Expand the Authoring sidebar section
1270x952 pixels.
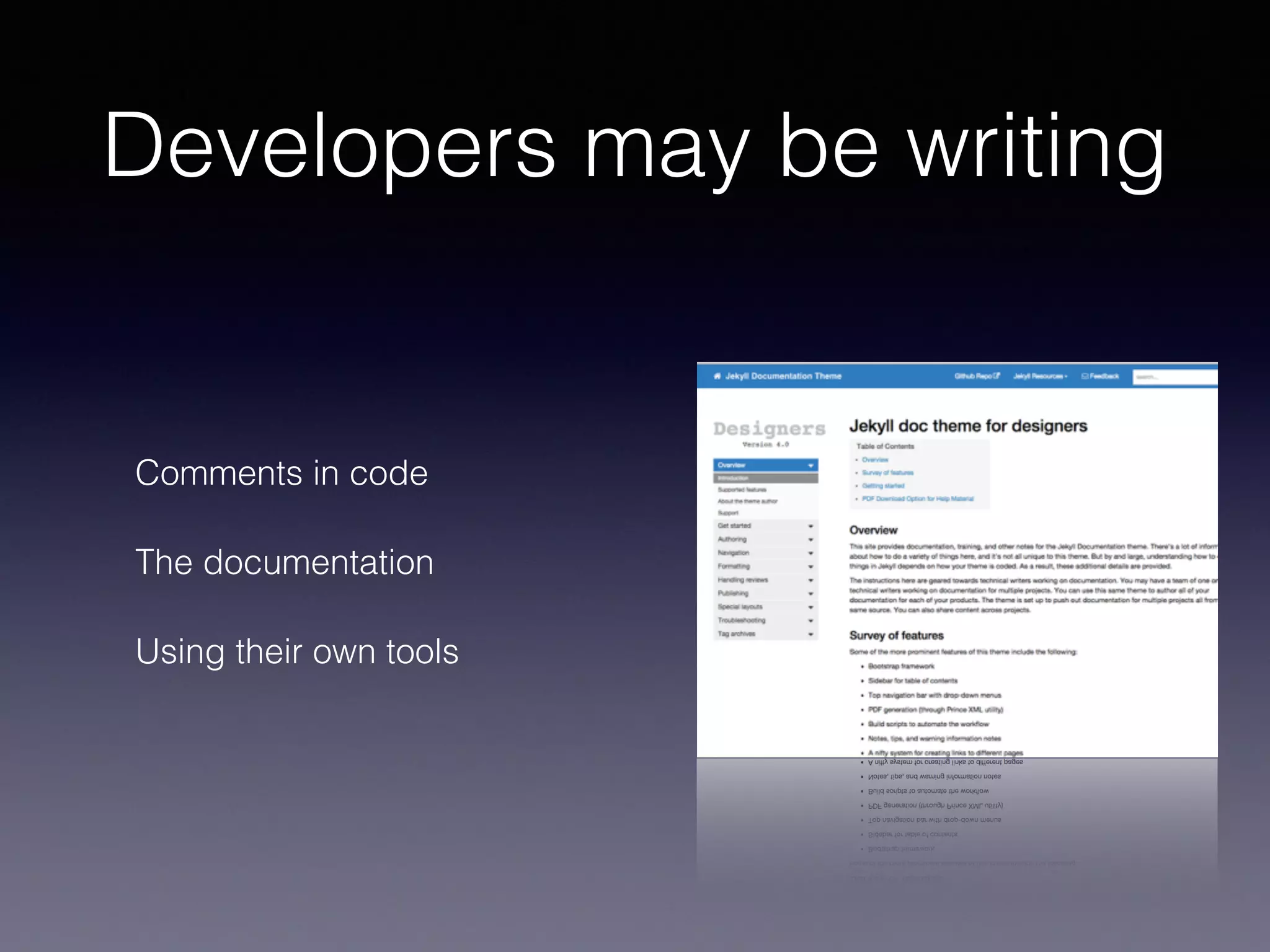coord(766,540)
